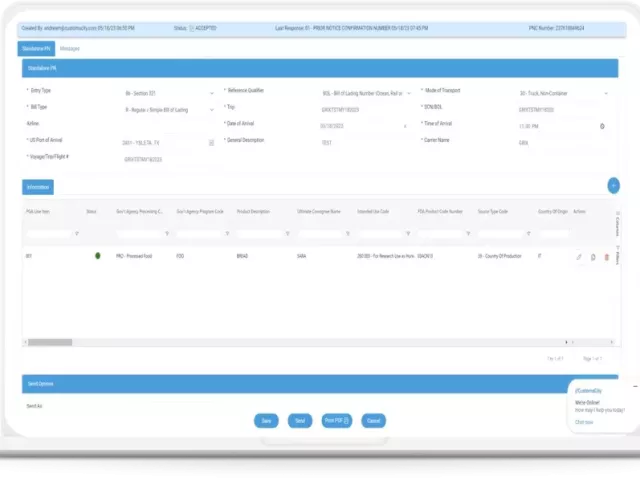Expand the Filters side panel of the grid
This screenshot has height=480, width=640.
pyautogui.click(x=617, y=255)
